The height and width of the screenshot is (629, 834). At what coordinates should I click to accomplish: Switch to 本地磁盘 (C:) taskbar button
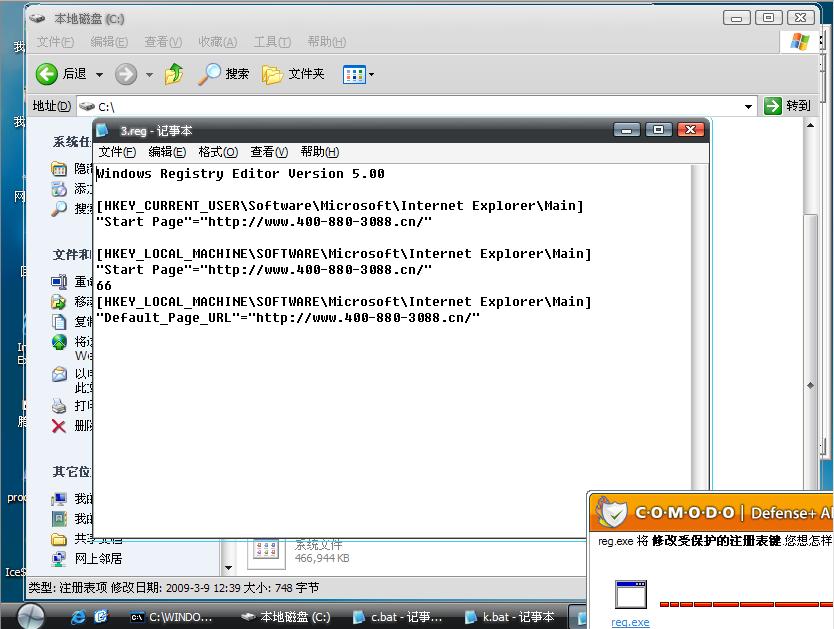(x=286, y=617)
